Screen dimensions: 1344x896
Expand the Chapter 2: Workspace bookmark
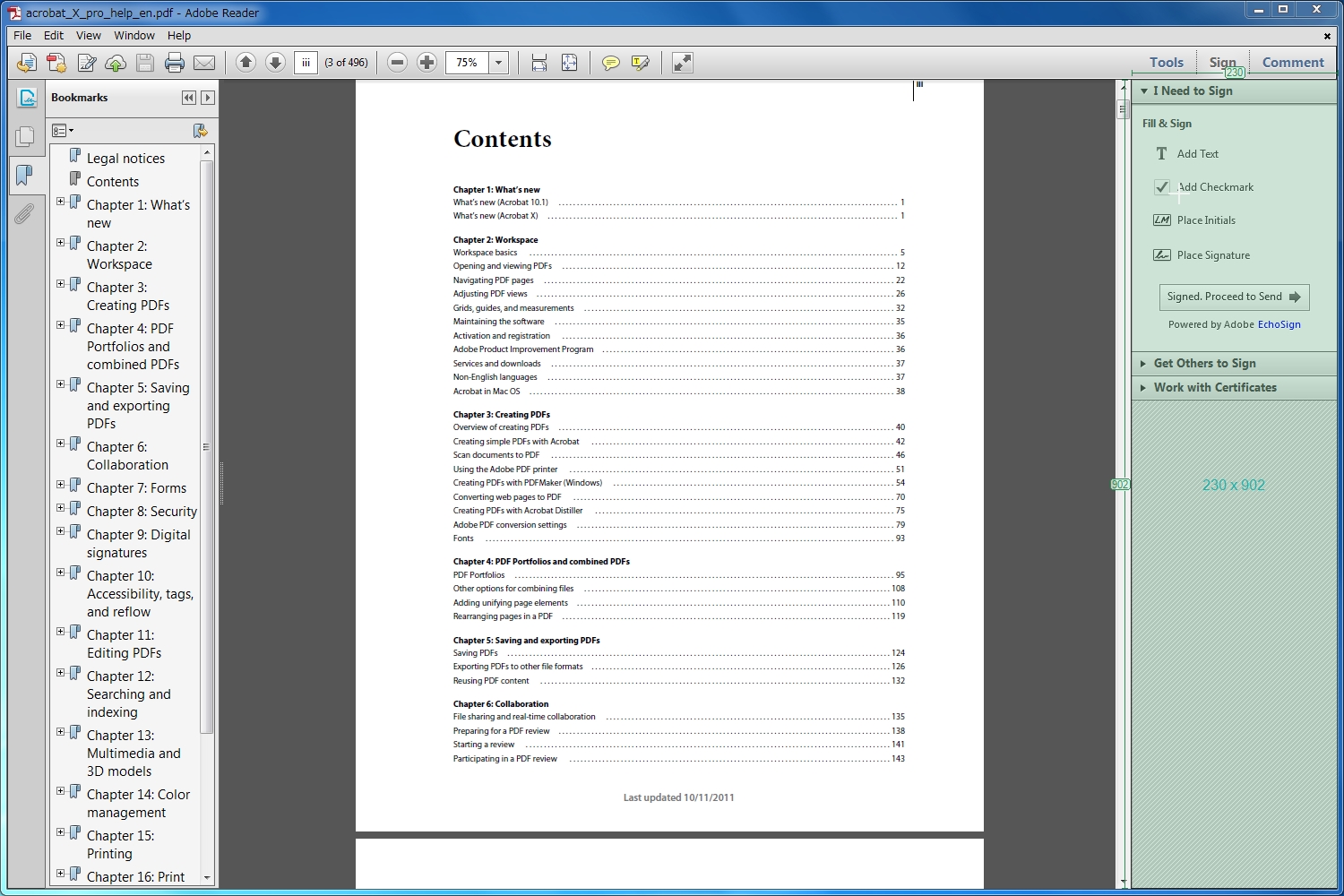tap(61, 243)
